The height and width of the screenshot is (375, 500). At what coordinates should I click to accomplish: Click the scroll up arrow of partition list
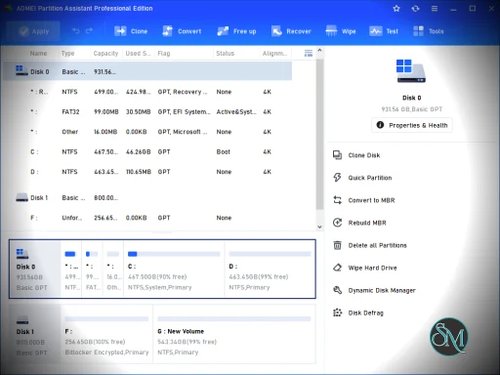click(x=319, y=50)
